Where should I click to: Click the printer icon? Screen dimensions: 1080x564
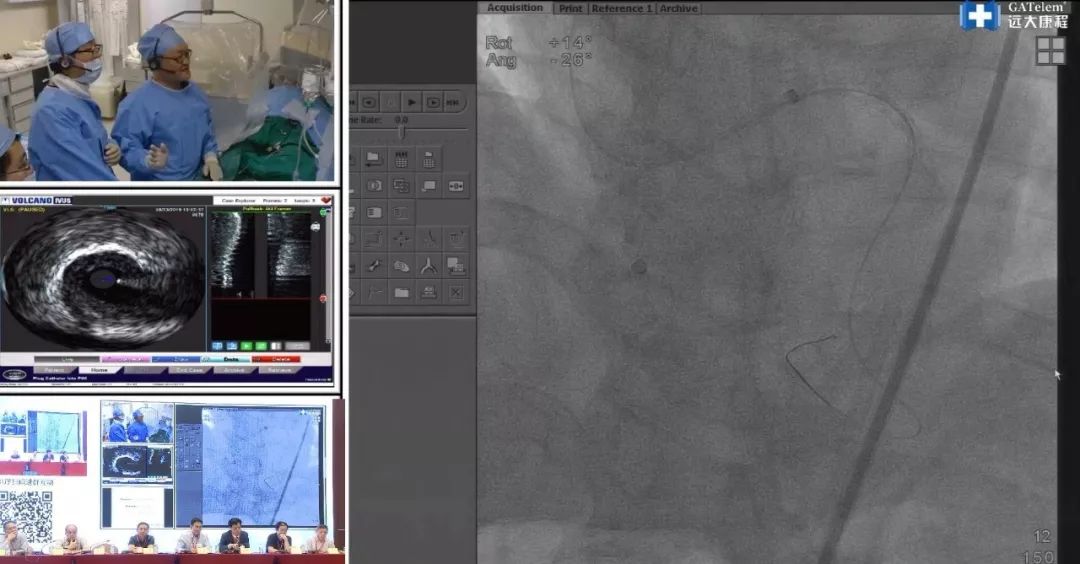(x=429, y=293)
